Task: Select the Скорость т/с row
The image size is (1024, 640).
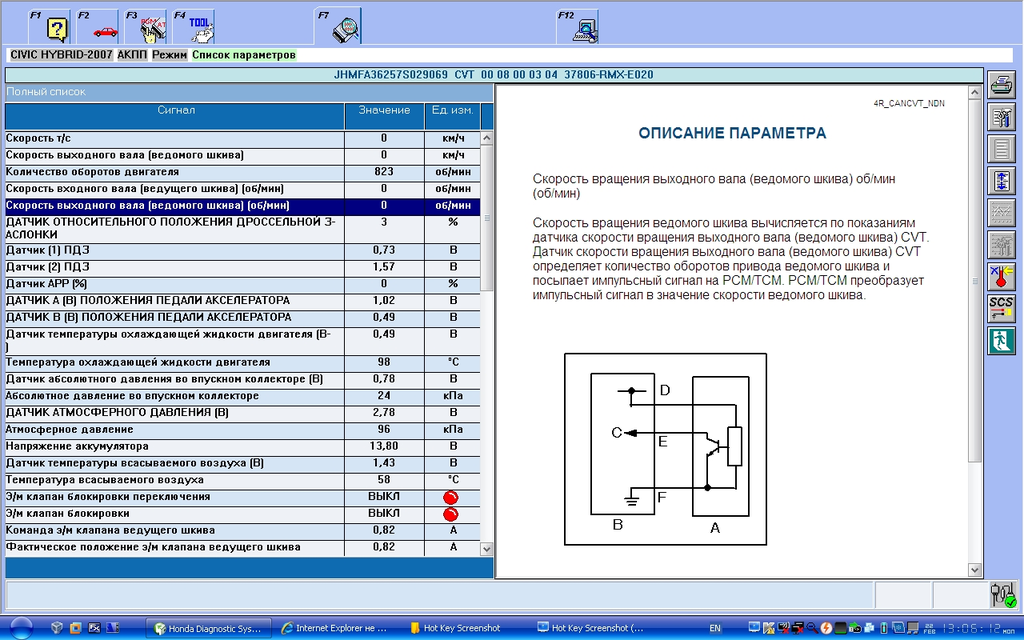Action: [242, 138]
